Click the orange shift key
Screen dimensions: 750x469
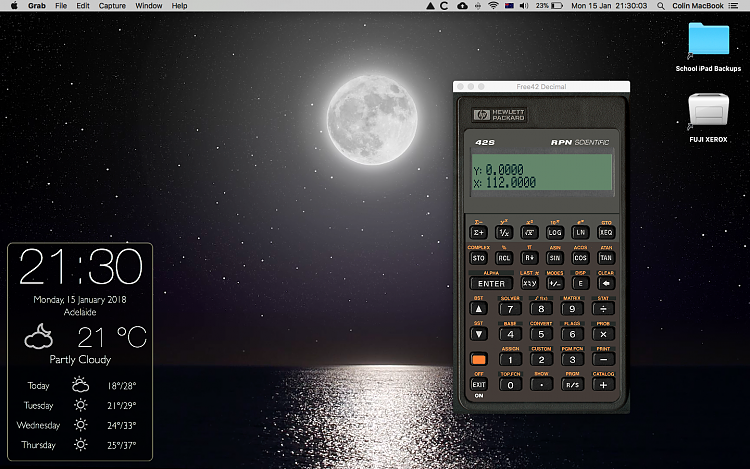[478, 360]
